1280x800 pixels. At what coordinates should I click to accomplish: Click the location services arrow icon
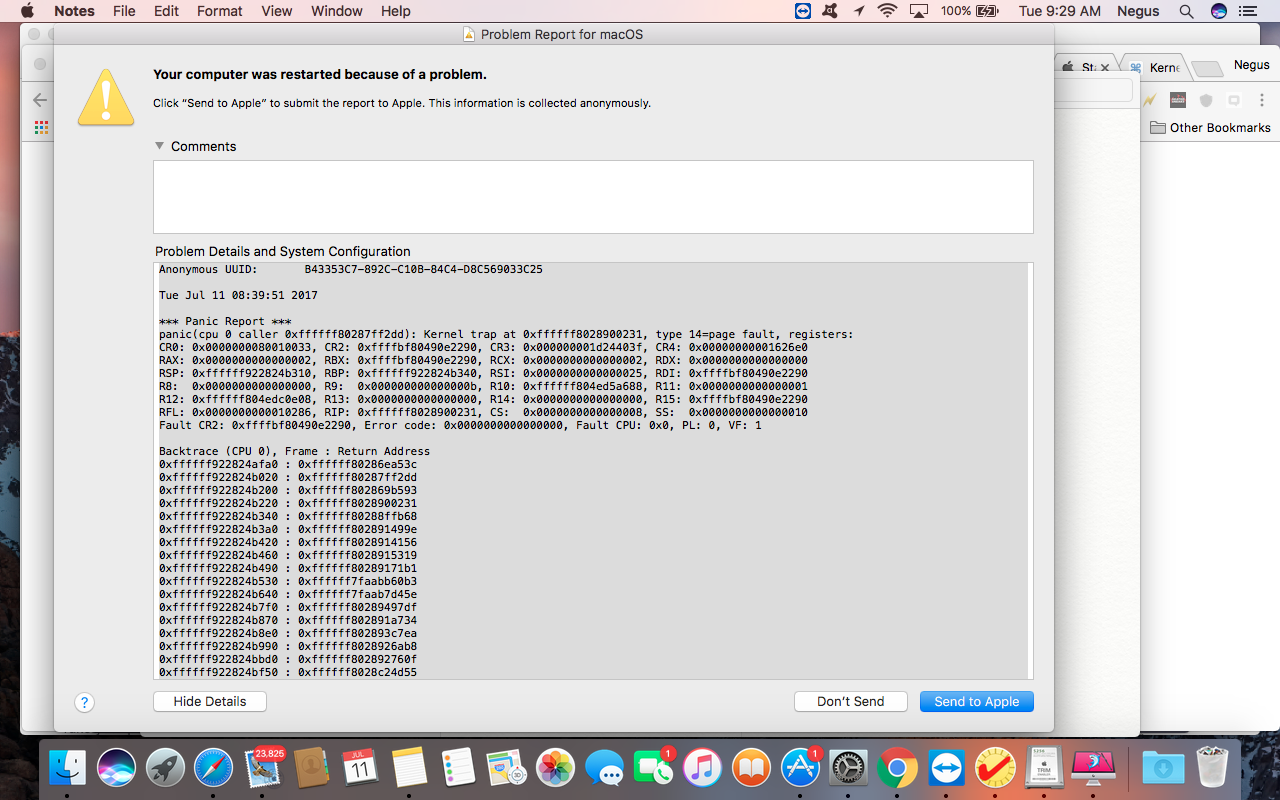859,11
